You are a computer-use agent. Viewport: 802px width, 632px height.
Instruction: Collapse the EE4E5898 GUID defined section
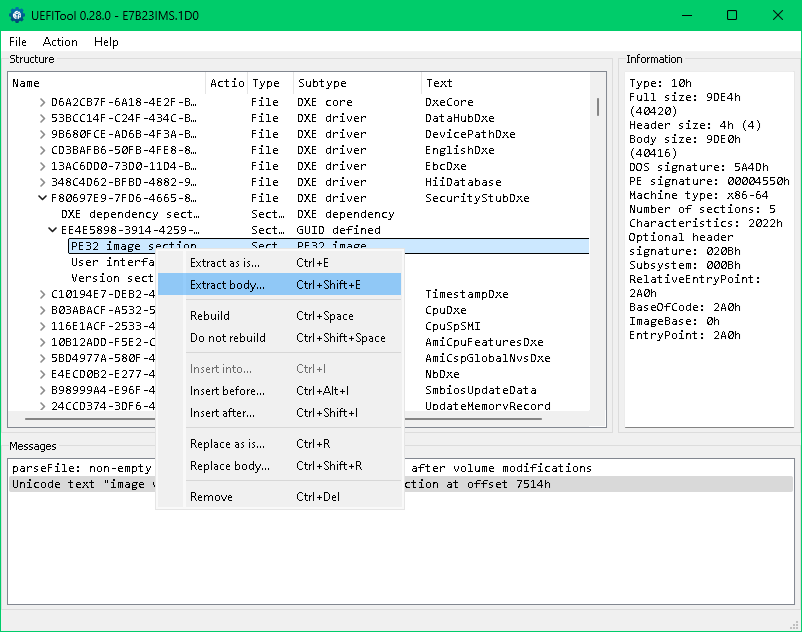pos(52,230)
